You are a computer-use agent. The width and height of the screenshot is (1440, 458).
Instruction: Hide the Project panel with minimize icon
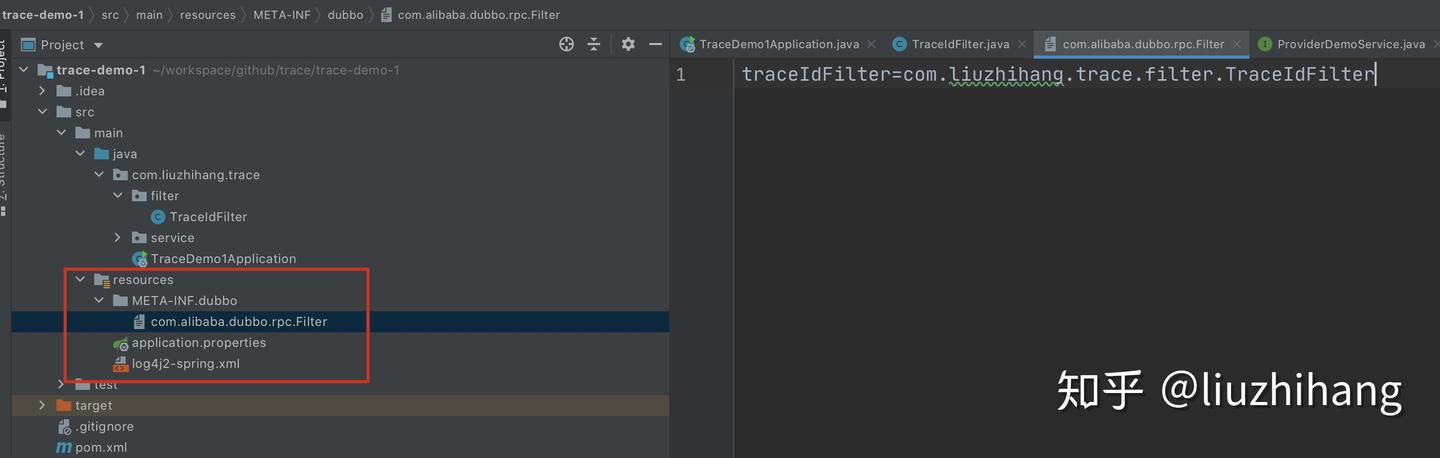(656, 44)
